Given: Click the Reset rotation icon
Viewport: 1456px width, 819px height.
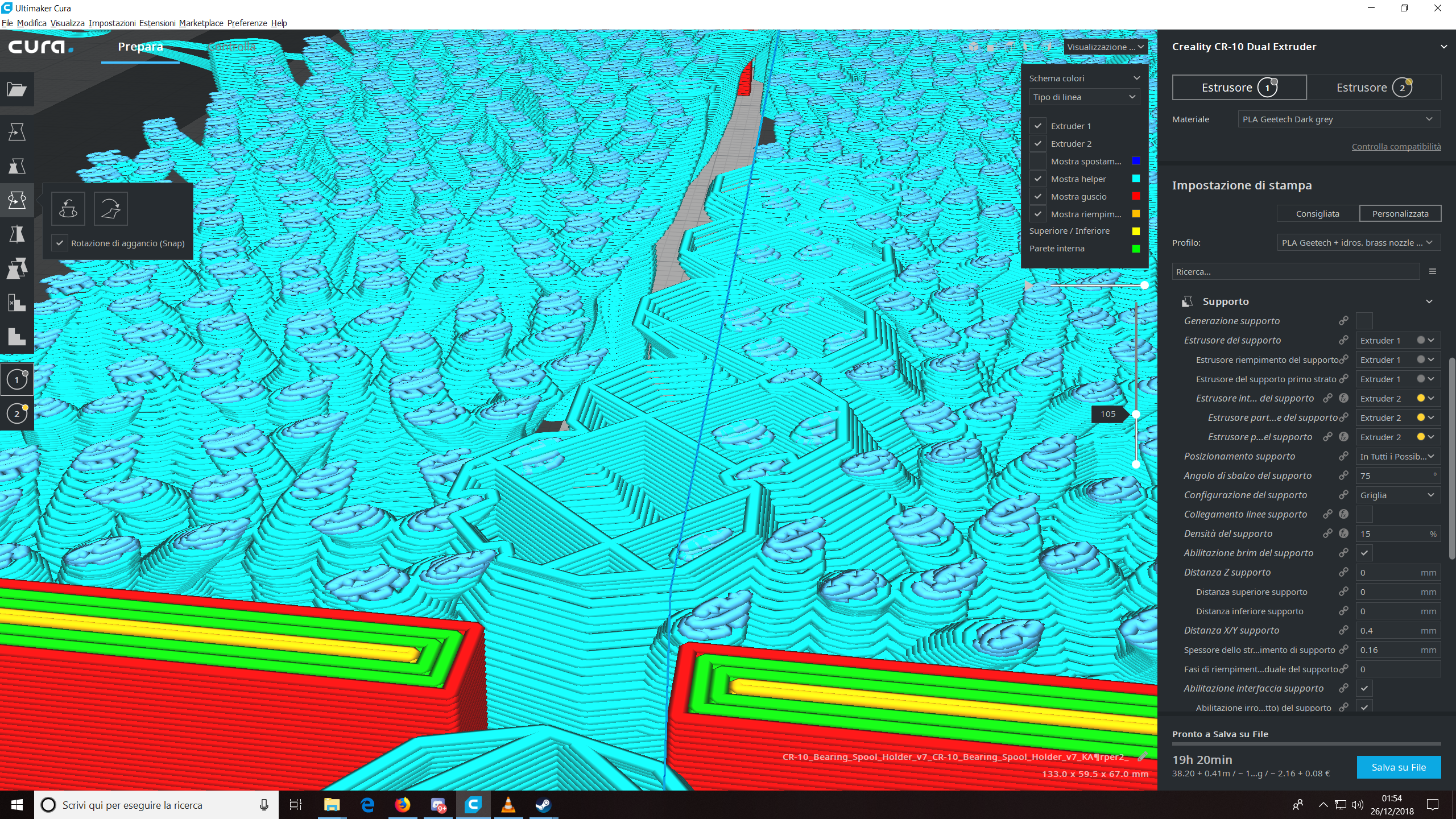Looking at the screenshot, I should click(x=68, y=209).
